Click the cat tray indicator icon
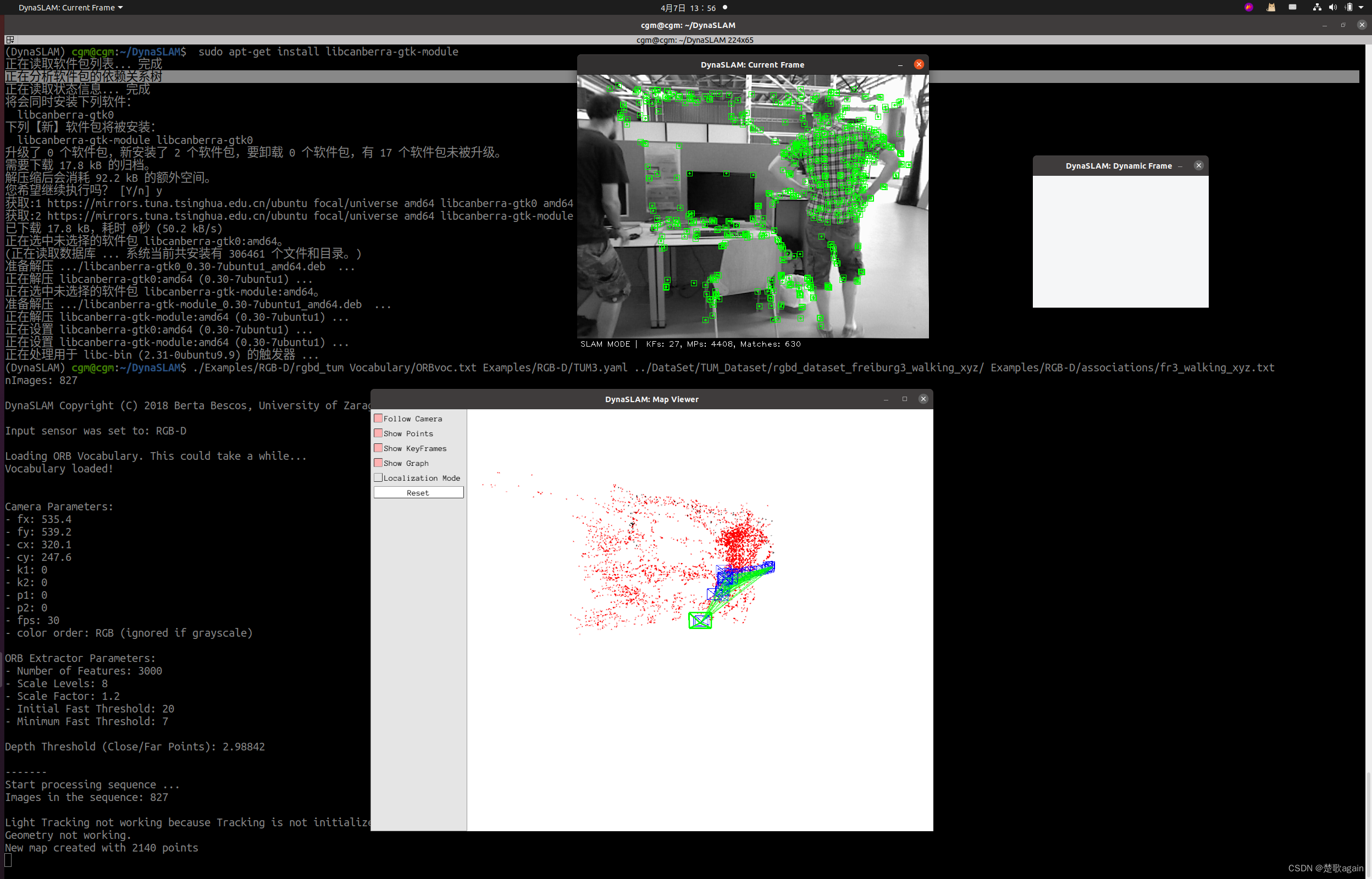 1271,8
